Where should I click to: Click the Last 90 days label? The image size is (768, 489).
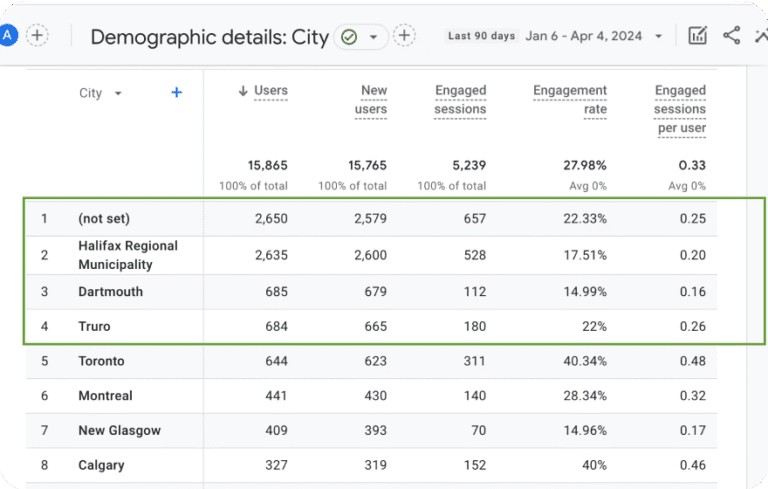click(481, 36)
